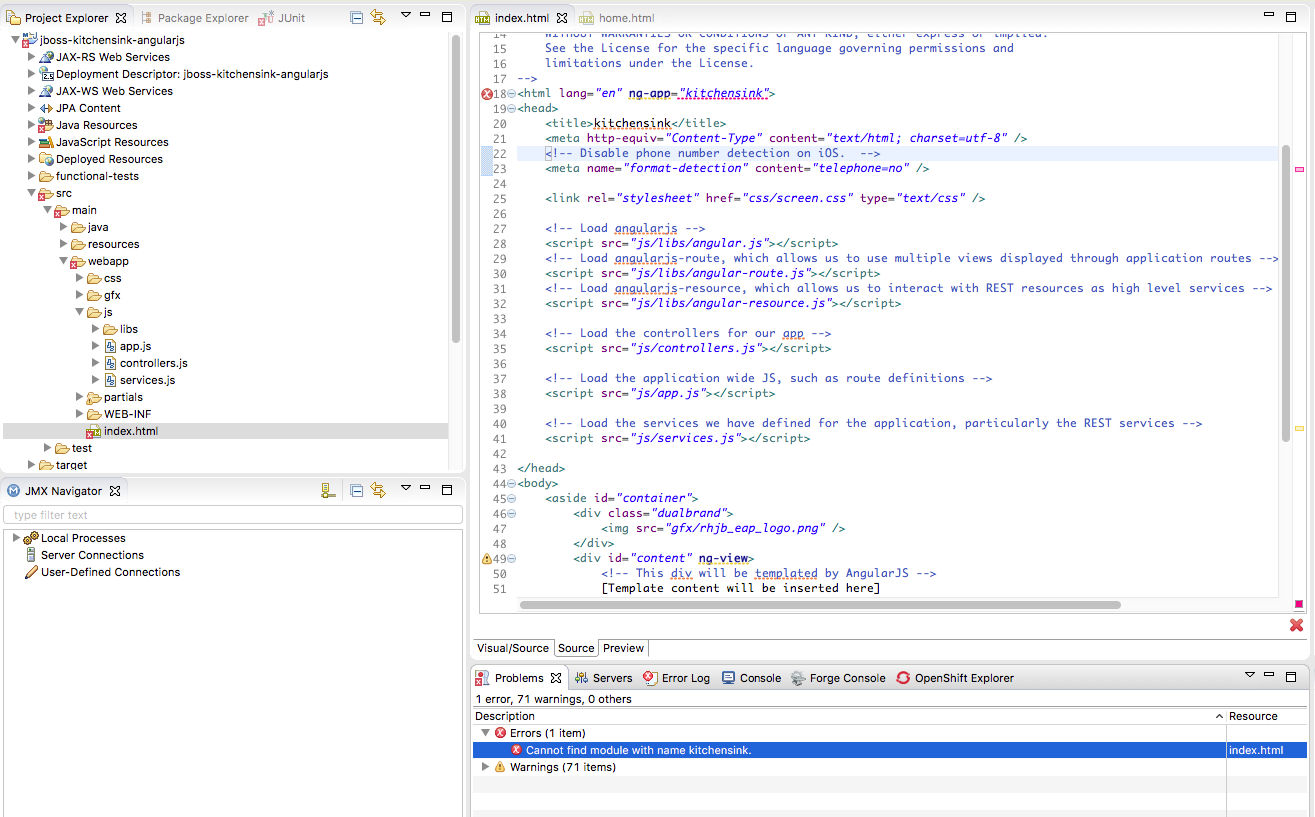The image size is (1315, 817).
Task: Switch to the Preview editor mode
Action: pos(623,648)
